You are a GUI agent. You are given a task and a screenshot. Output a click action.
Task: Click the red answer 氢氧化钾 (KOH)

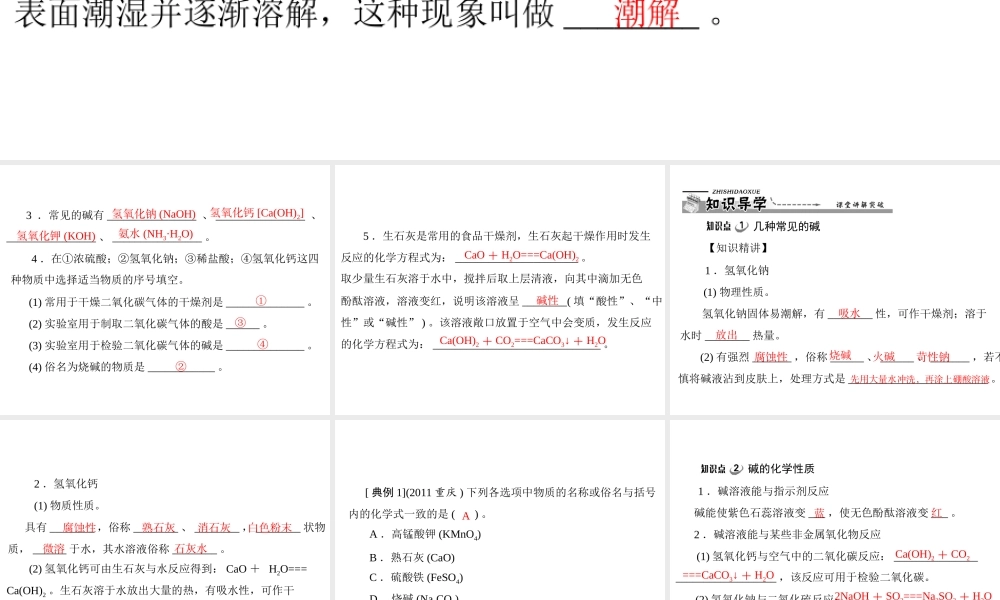coord(56,235)
